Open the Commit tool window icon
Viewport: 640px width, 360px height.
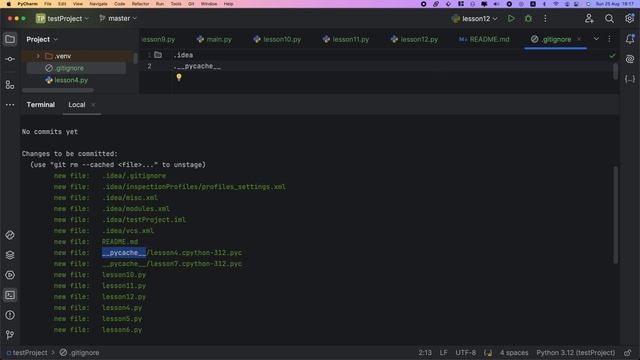10,59
